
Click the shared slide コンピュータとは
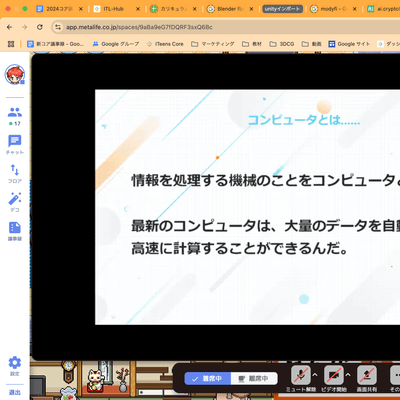247,207
